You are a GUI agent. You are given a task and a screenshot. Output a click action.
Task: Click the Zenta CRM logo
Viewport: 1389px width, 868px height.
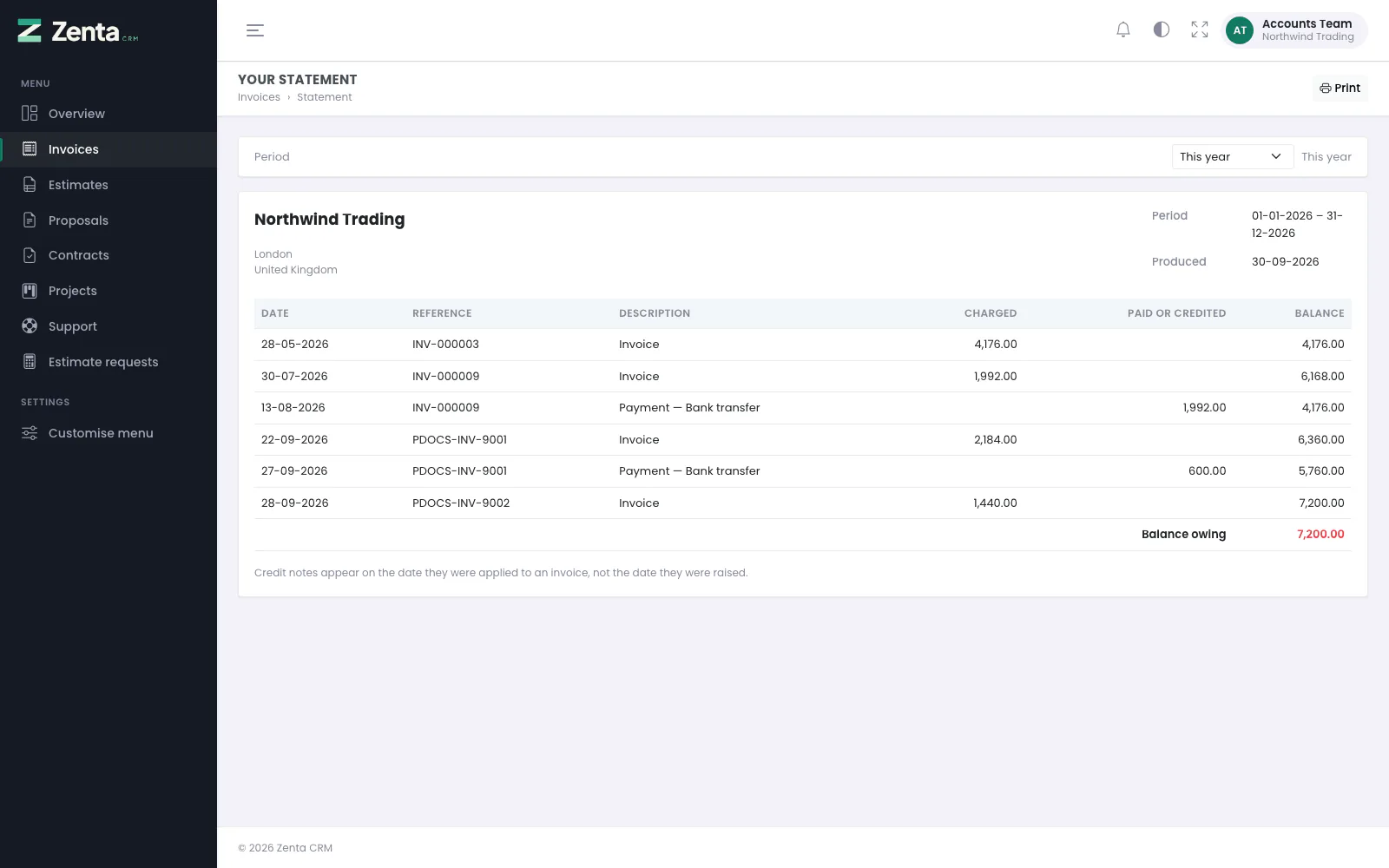(78, 31)
